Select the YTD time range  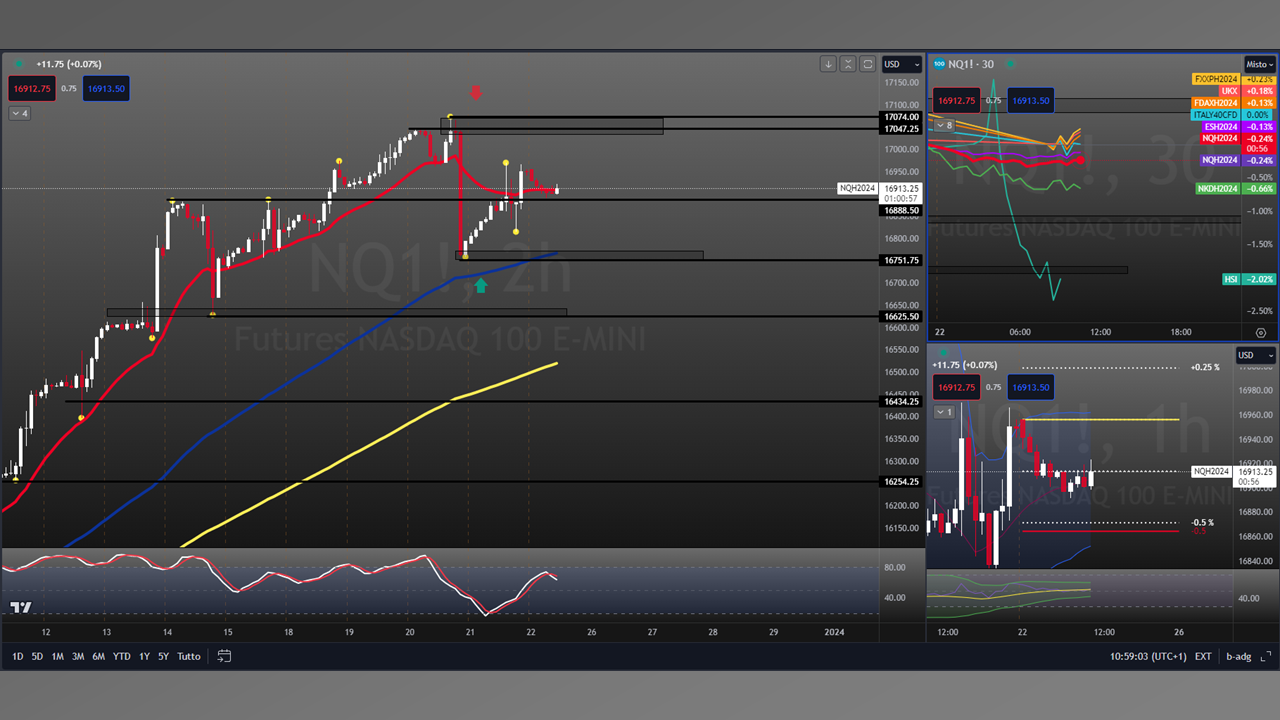[x=121, y=656]
